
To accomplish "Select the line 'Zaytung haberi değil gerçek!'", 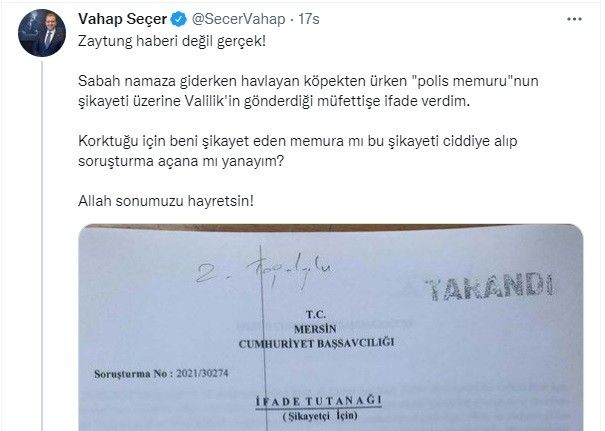I will pyautogui.click(x=172, y=41).
